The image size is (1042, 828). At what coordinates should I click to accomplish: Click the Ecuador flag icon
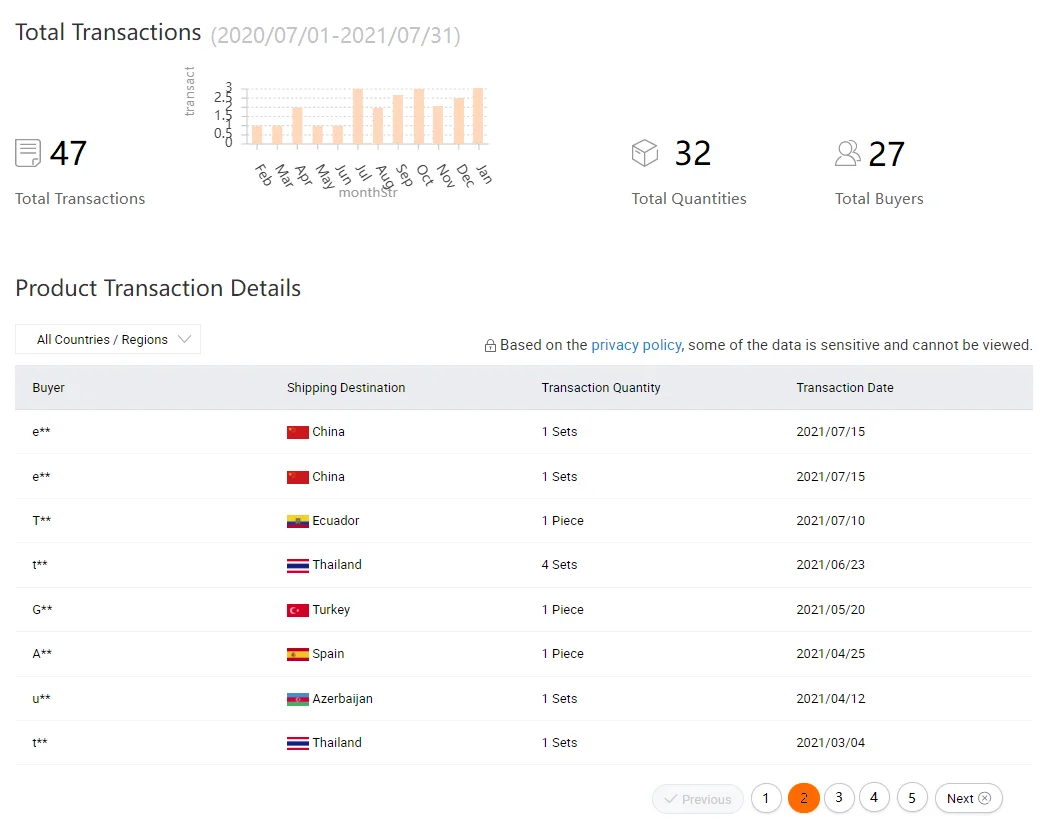297,521
